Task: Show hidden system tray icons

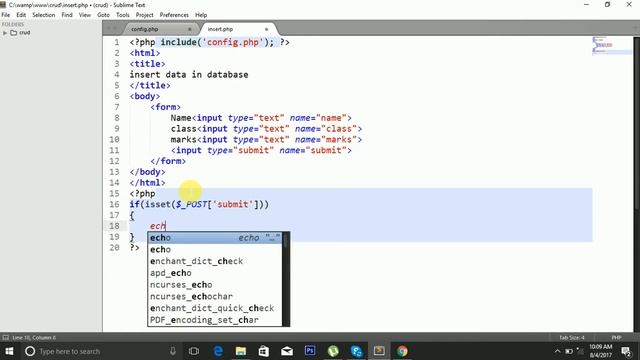Action: click(558, 351)
